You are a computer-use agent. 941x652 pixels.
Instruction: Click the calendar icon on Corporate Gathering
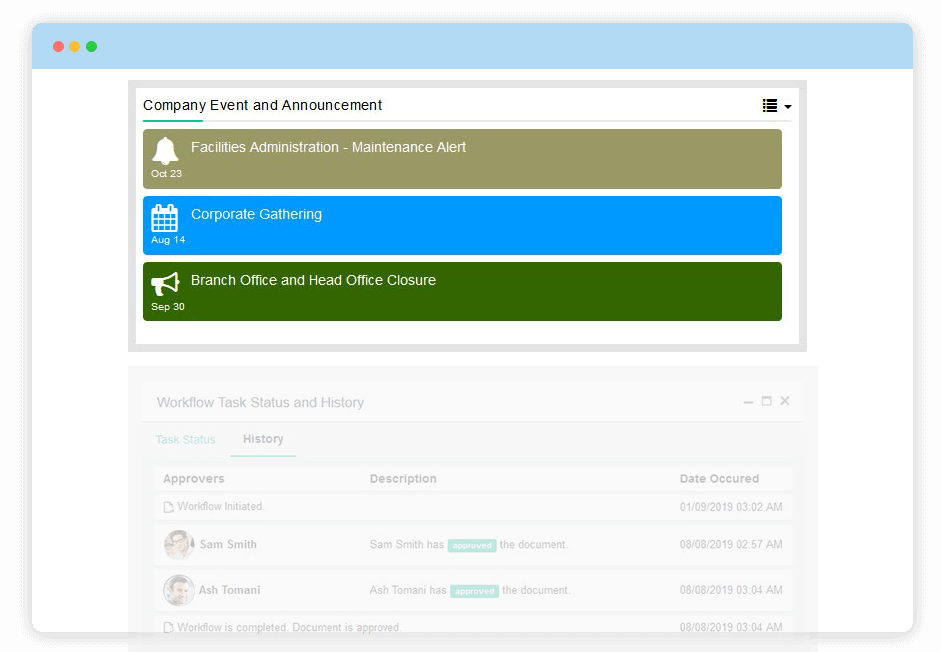pos(164,218)
